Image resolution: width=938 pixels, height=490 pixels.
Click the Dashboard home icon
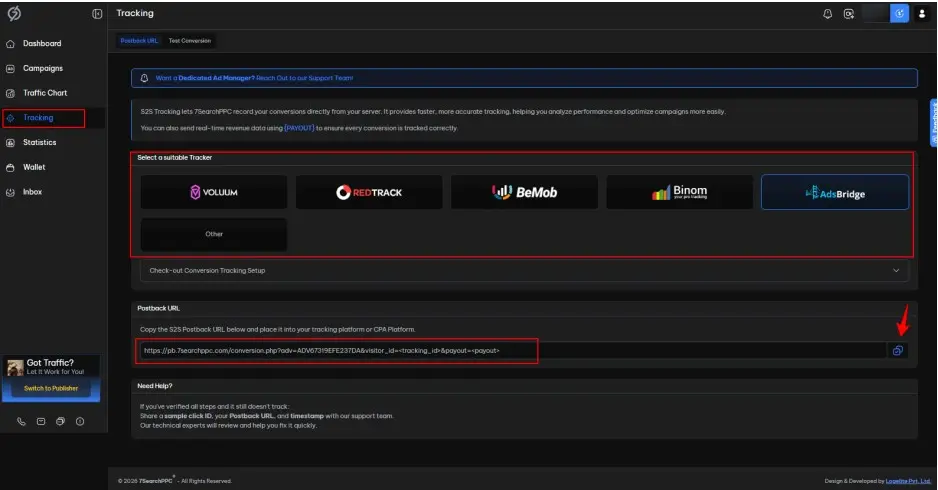(x=10, y=44)
